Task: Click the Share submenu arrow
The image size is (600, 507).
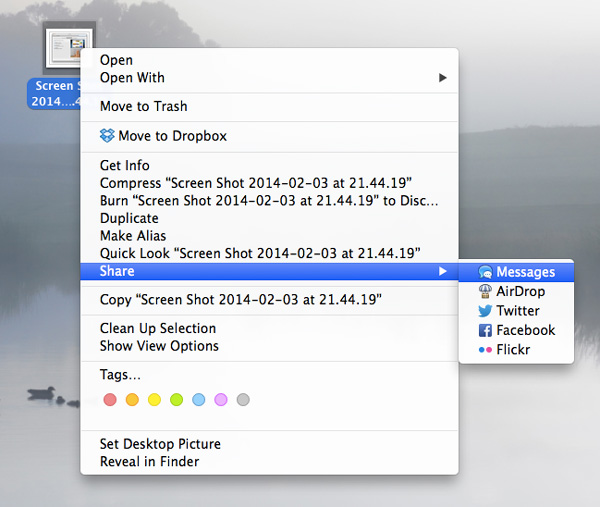Action: [x=443, y=271]
